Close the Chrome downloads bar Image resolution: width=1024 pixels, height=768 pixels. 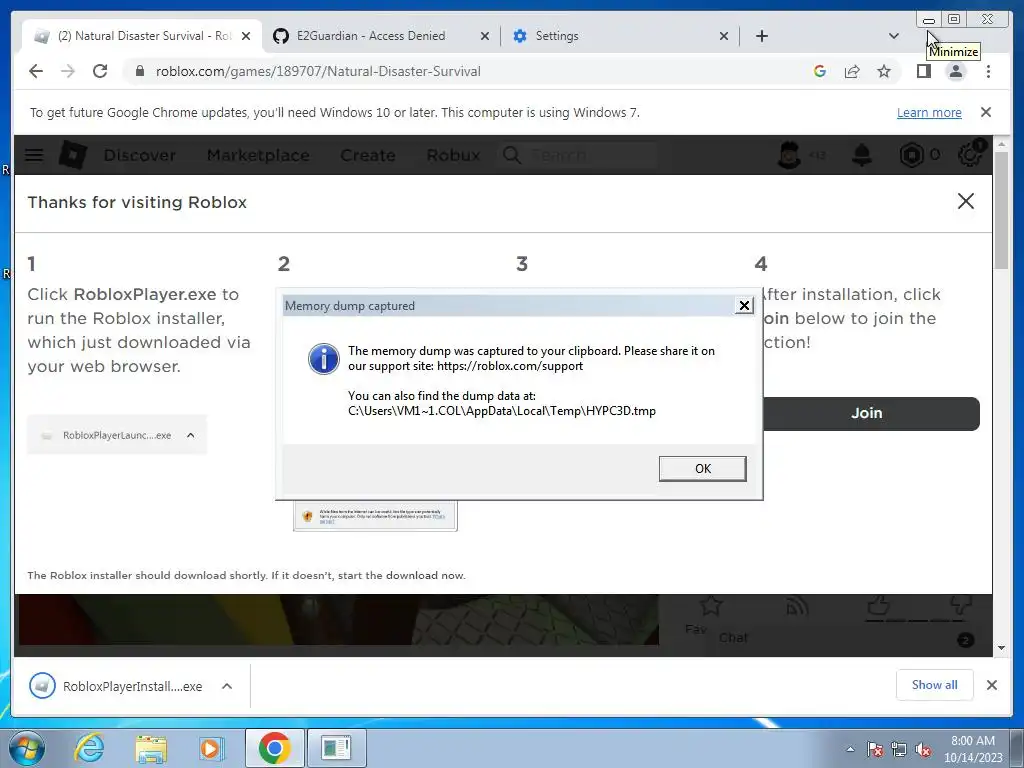tap(991, 684)
